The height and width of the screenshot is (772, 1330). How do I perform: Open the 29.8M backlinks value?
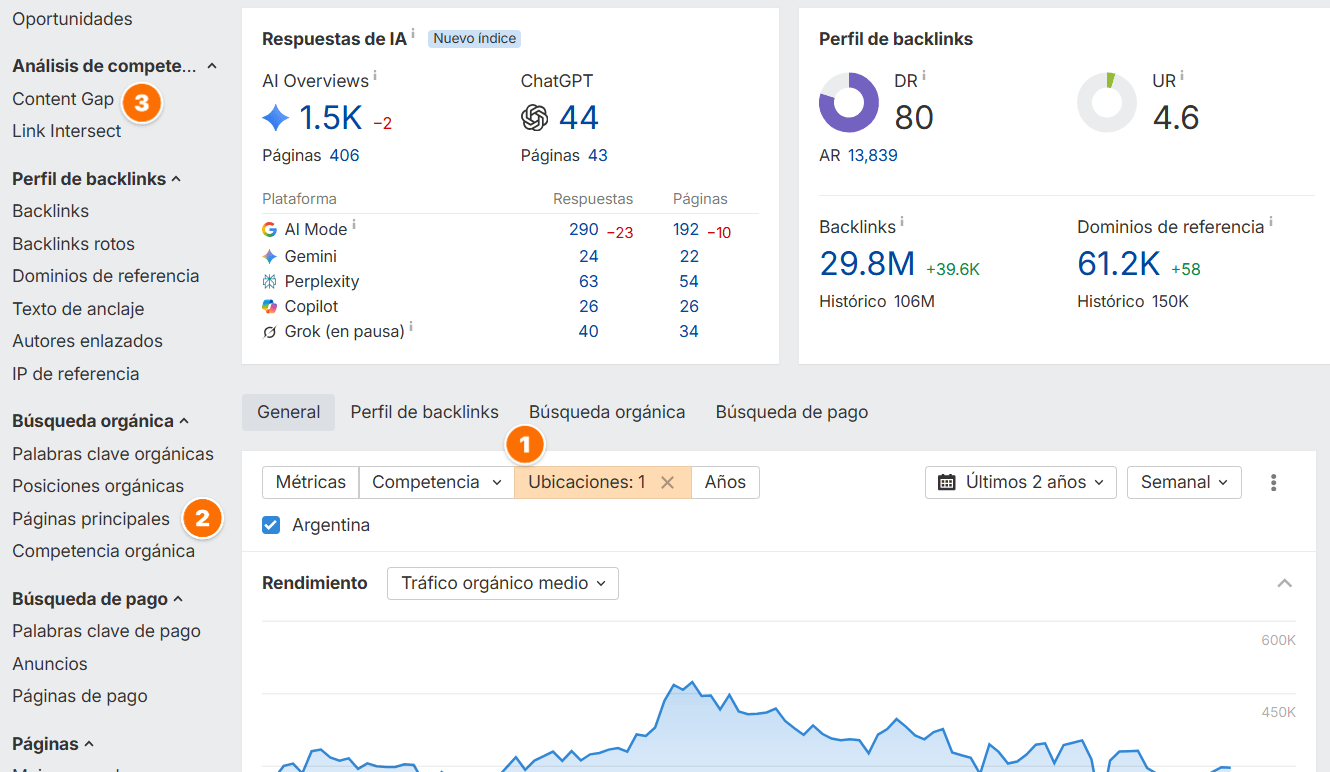click(x=867, y=264)
